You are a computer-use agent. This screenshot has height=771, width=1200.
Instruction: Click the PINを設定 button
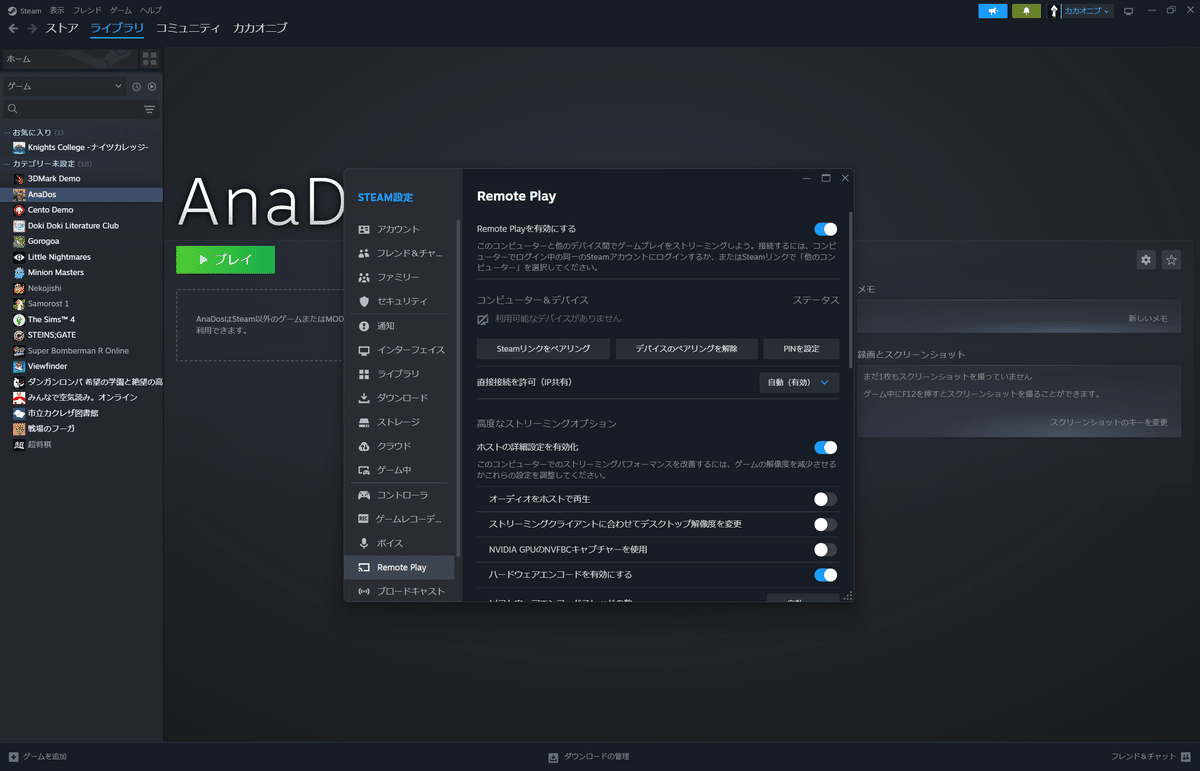coord(802,348)
